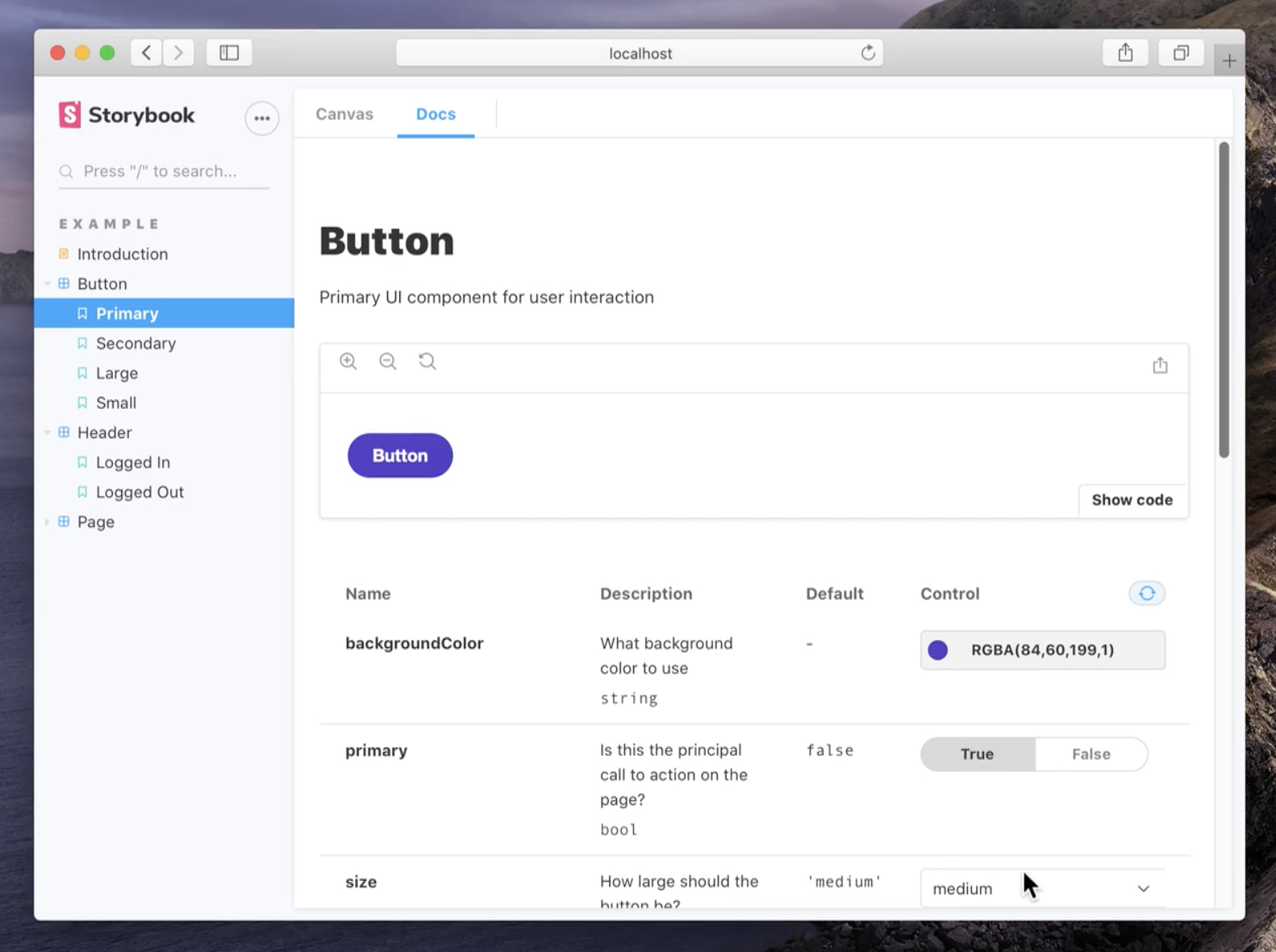Click Show code button
The height and width of the screenshot is (952, 1276).
pos(1132,500)
